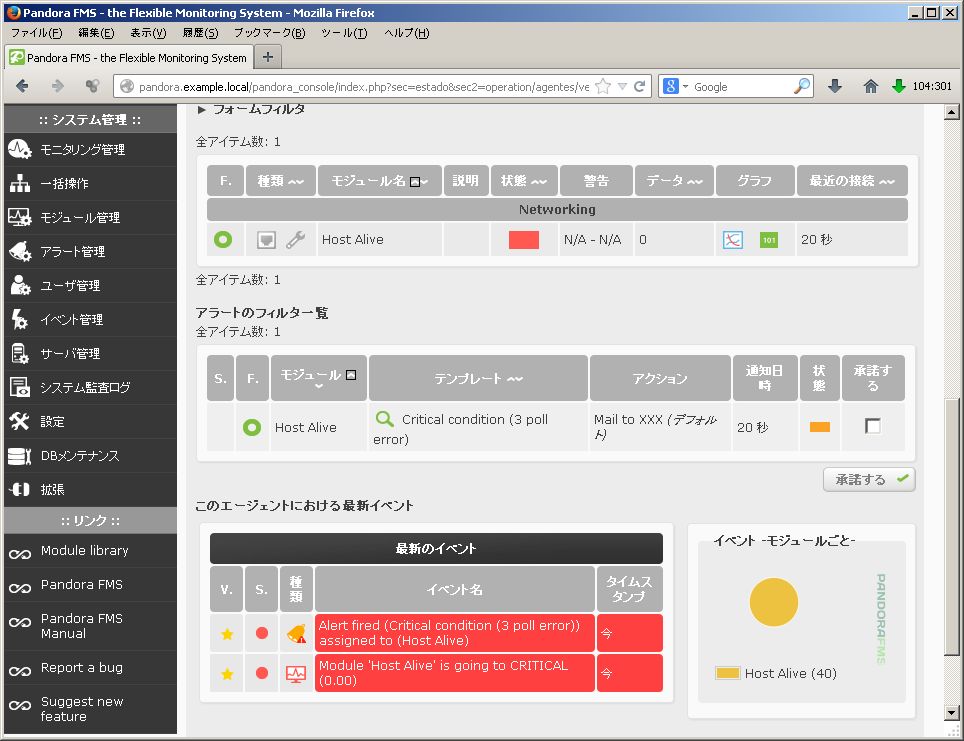
Task: Click the page scrollbar down arrow
Action: (952, 713)
